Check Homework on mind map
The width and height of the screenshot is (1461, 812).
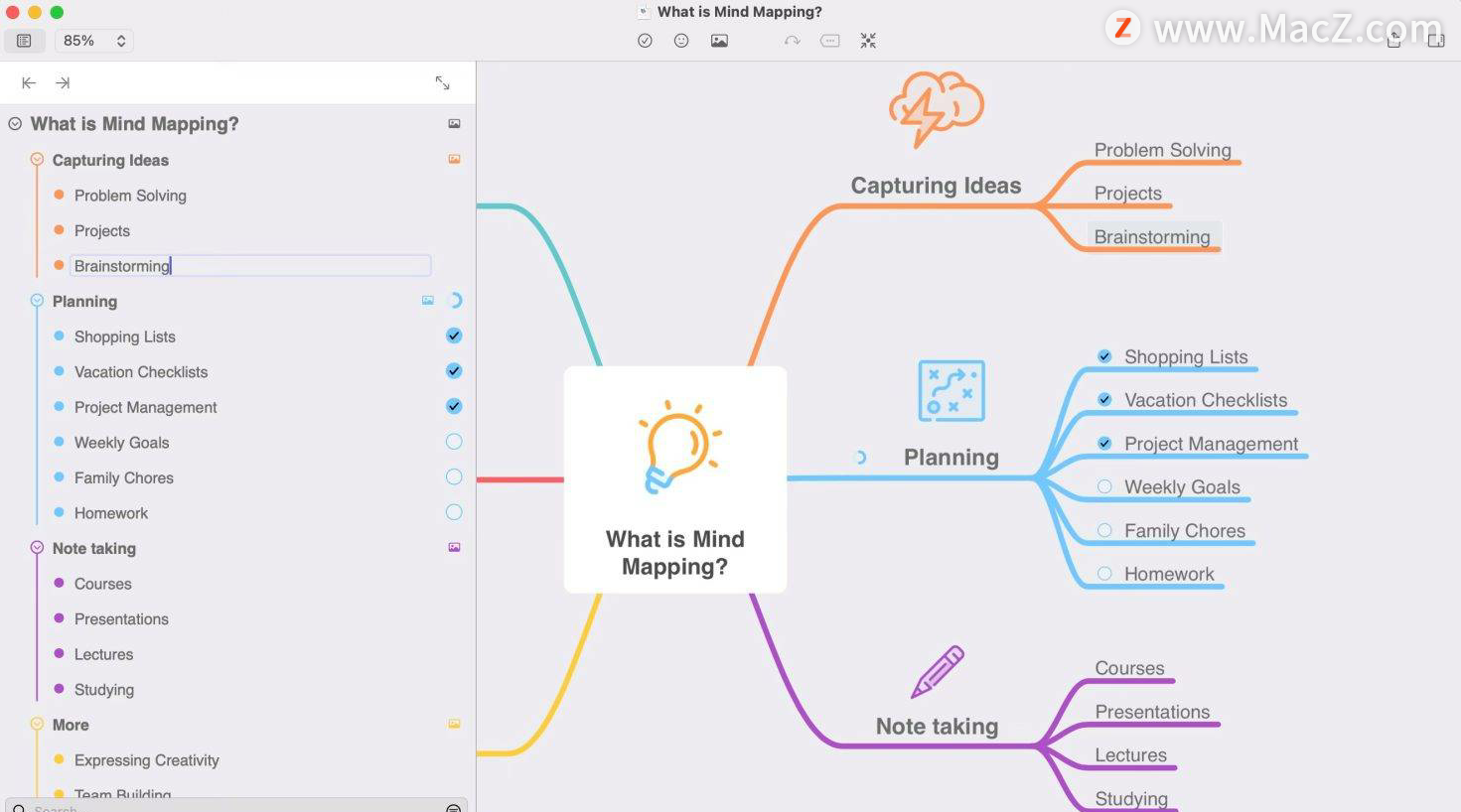pos(1104,574)
